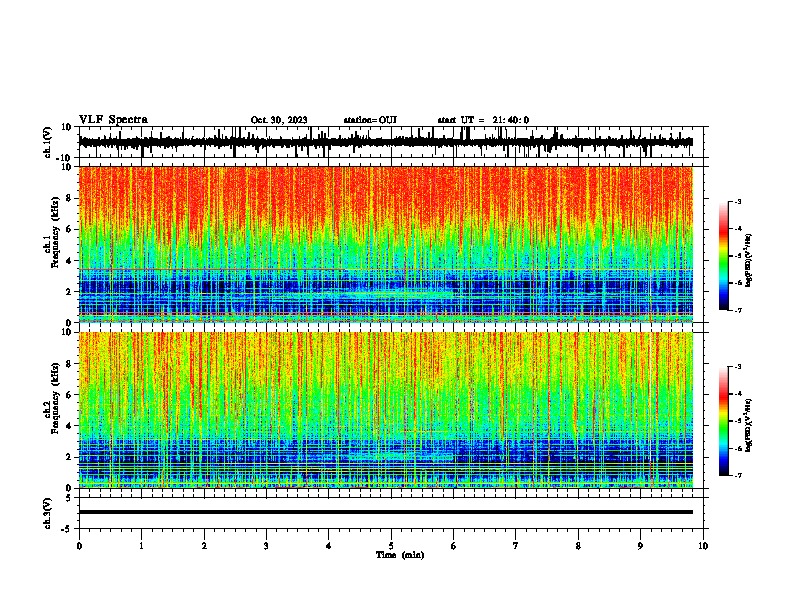Click the time axis tick label "3"
The height and width of the screenshot is (612, 792).
coord(266,546)
